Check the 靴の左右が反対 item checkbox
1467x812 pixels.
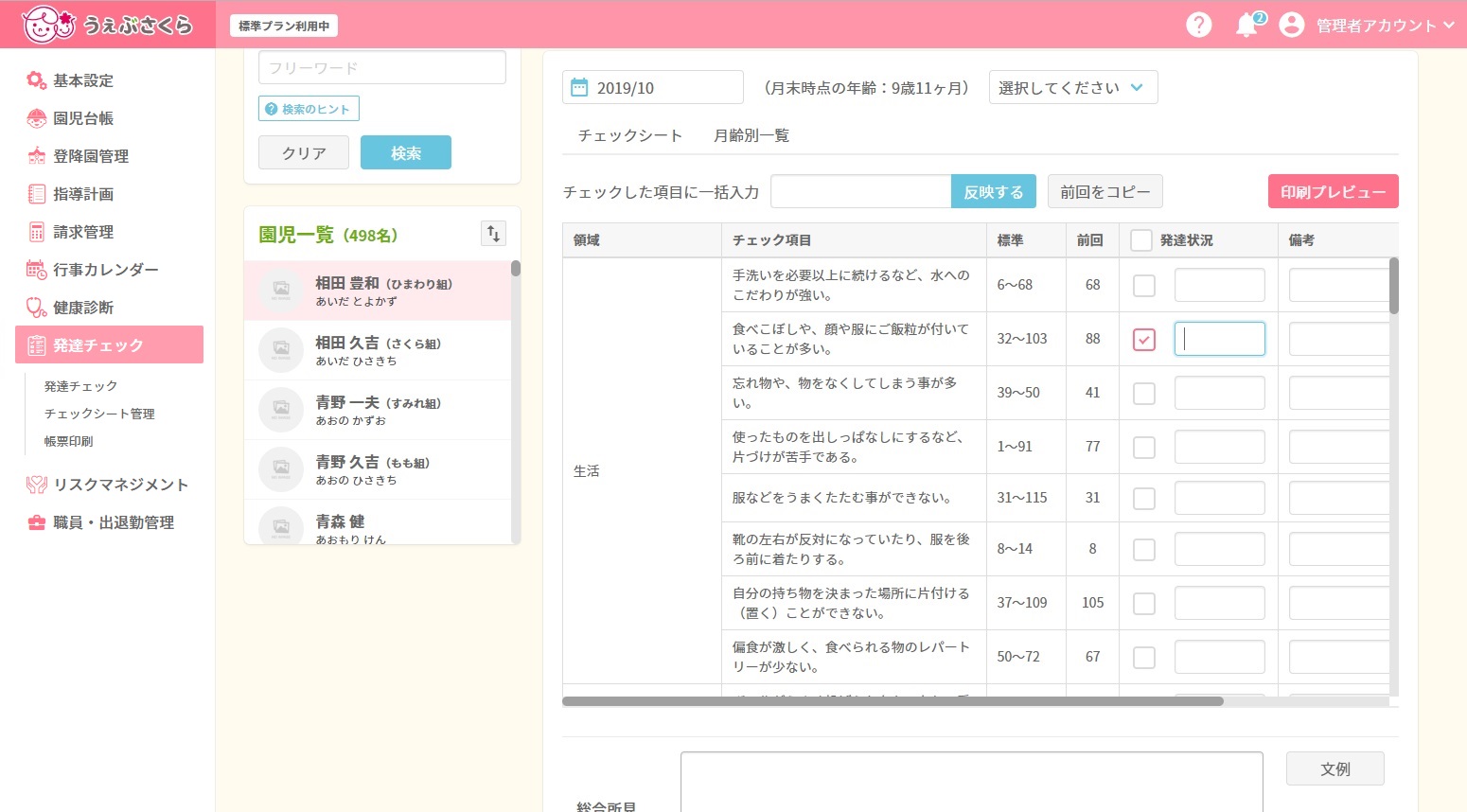pos(1144,549)
